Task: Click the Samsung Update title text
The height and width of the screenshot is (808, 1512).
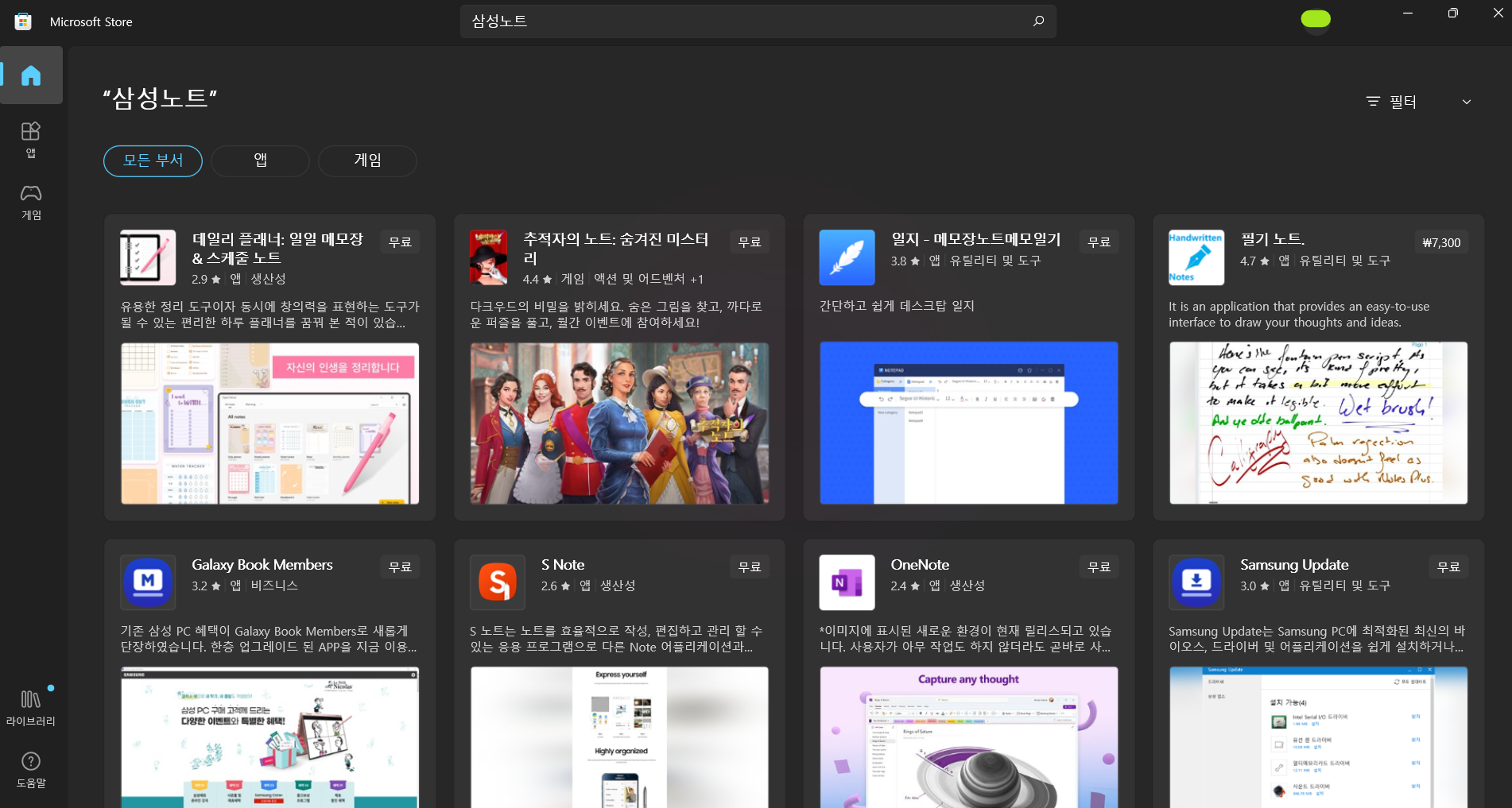Action: [1294, 565]
